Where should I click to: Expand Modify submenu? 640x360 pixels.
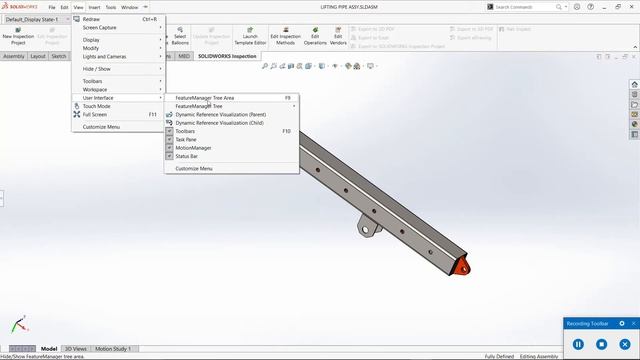pyautogui.click(x=118, y=48)
